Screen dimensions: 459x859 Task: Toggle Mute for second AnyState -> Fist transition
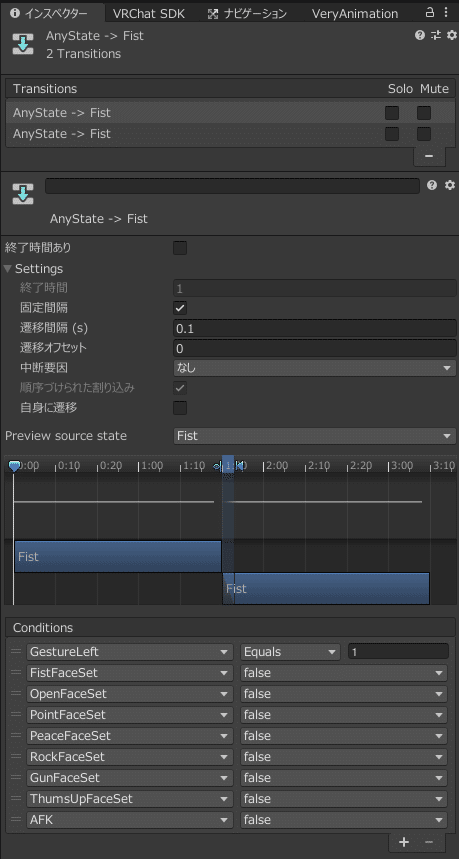[x=424, y=134]
